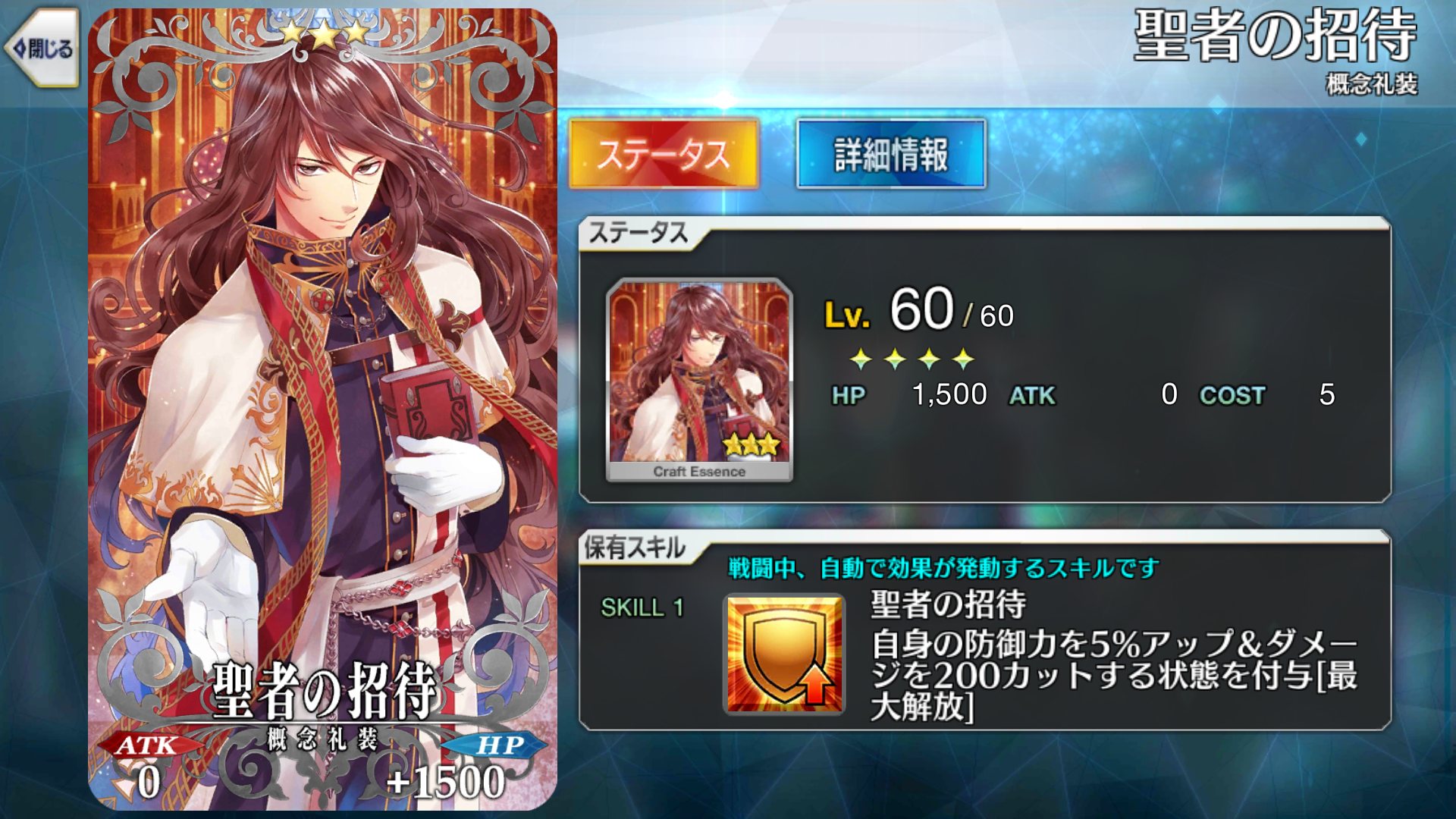Tap the three gold stars atop card

click(324, 33)
